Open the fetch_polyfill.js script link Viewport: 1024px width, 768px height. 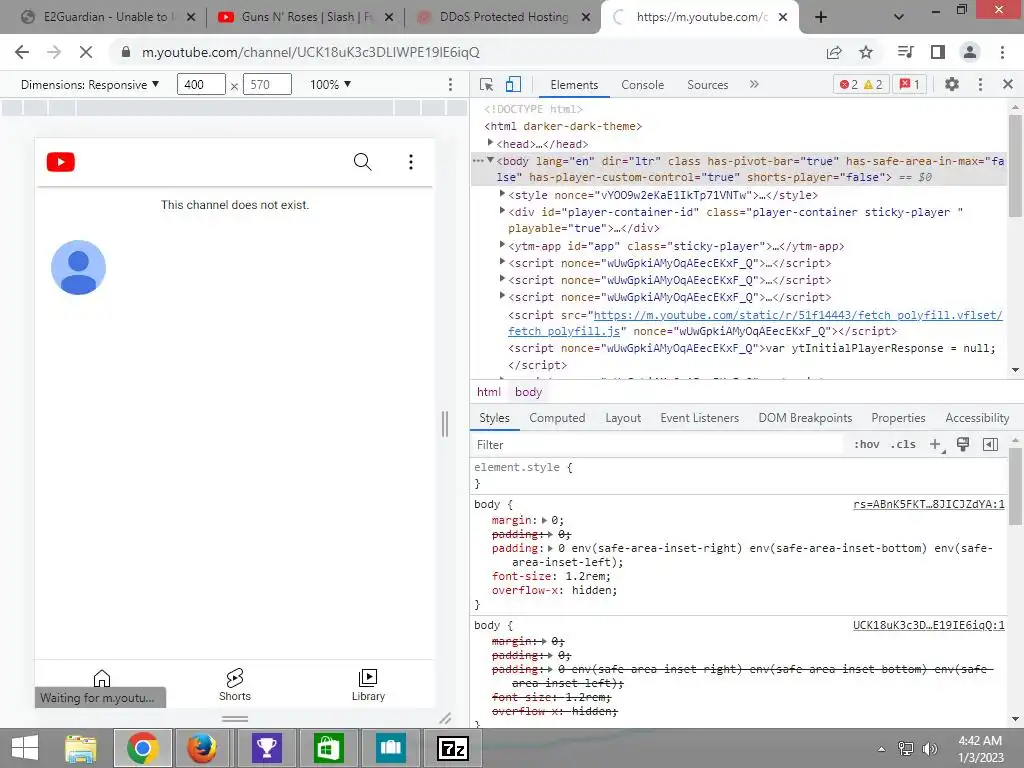[755, 323]
